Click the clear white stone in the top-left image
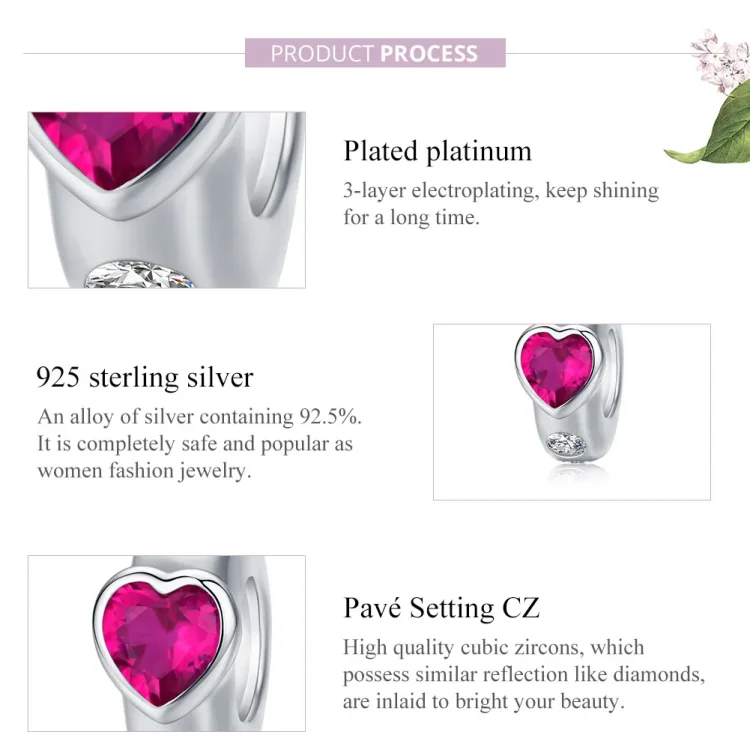Screen dimensions: 750x750 142,275
